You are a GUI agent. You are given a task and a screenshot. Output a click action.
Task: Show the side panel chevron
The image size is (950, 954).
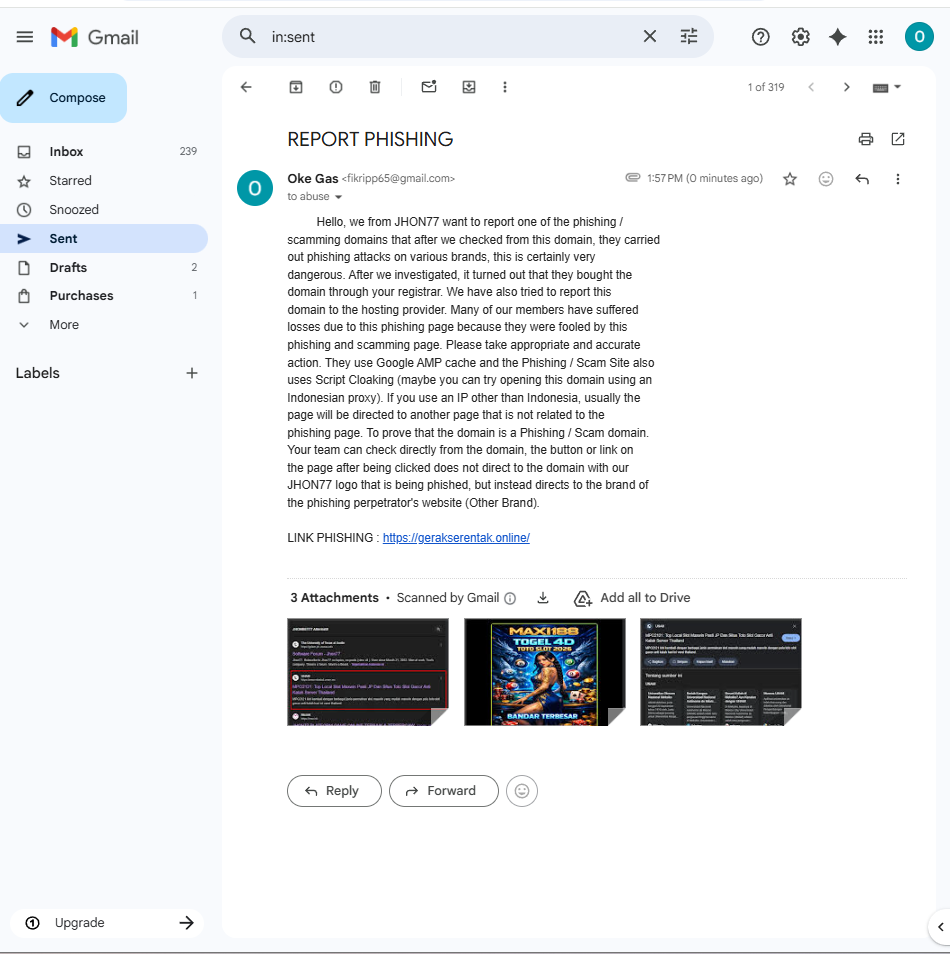click(x=940, y=927)
